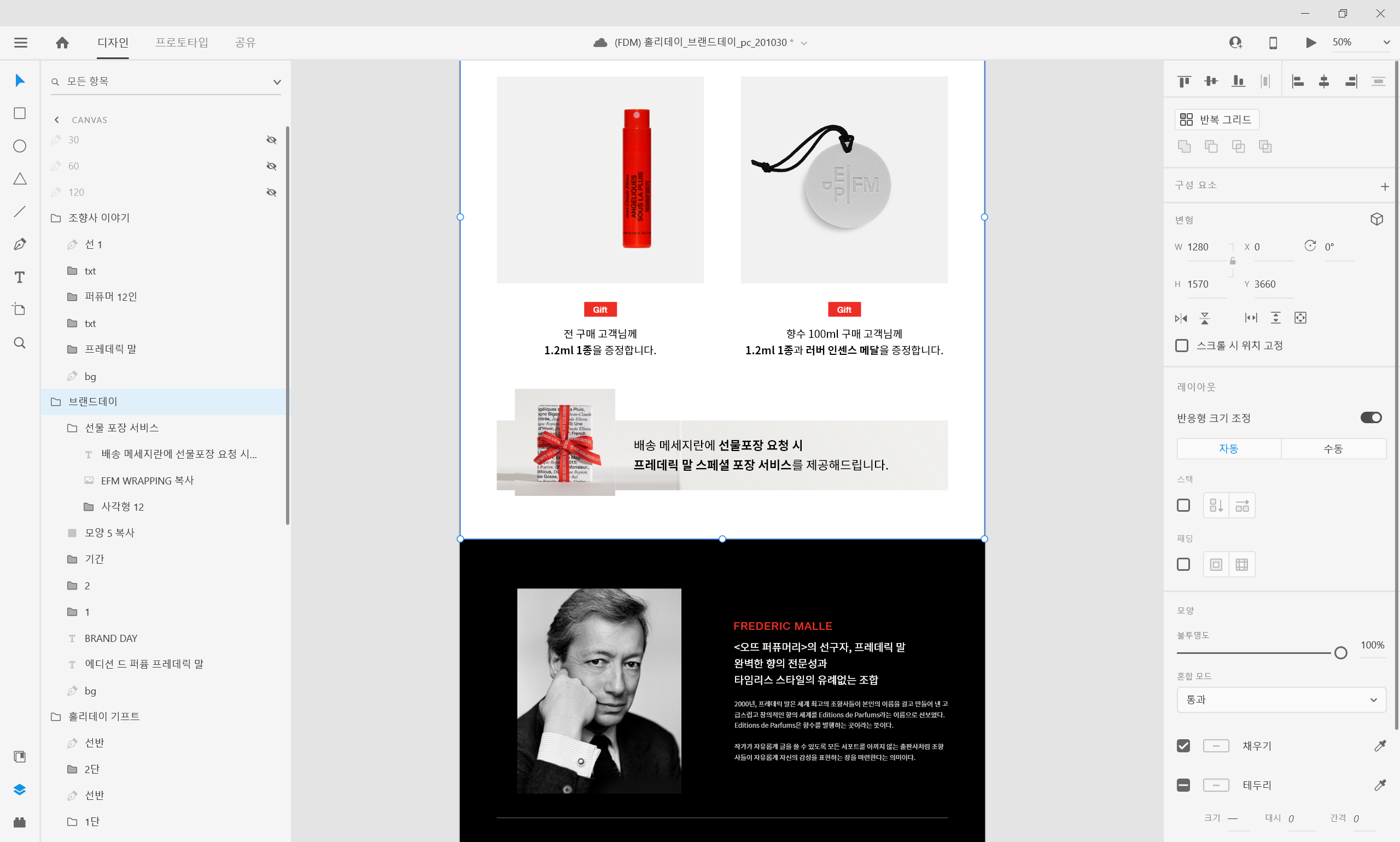The image size is (1400, 842).
Task: Edit the Y position field
Action: [x=1273, y=284]
